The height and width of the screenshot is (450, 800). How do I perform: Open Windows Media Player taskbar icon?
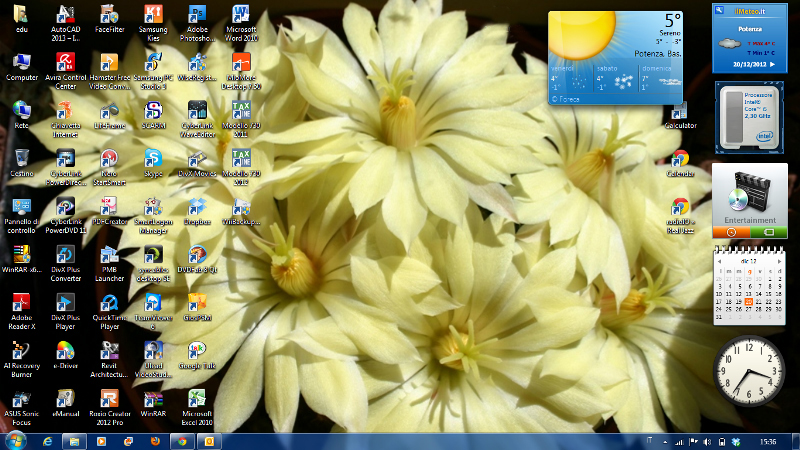(x=101, y=441)
